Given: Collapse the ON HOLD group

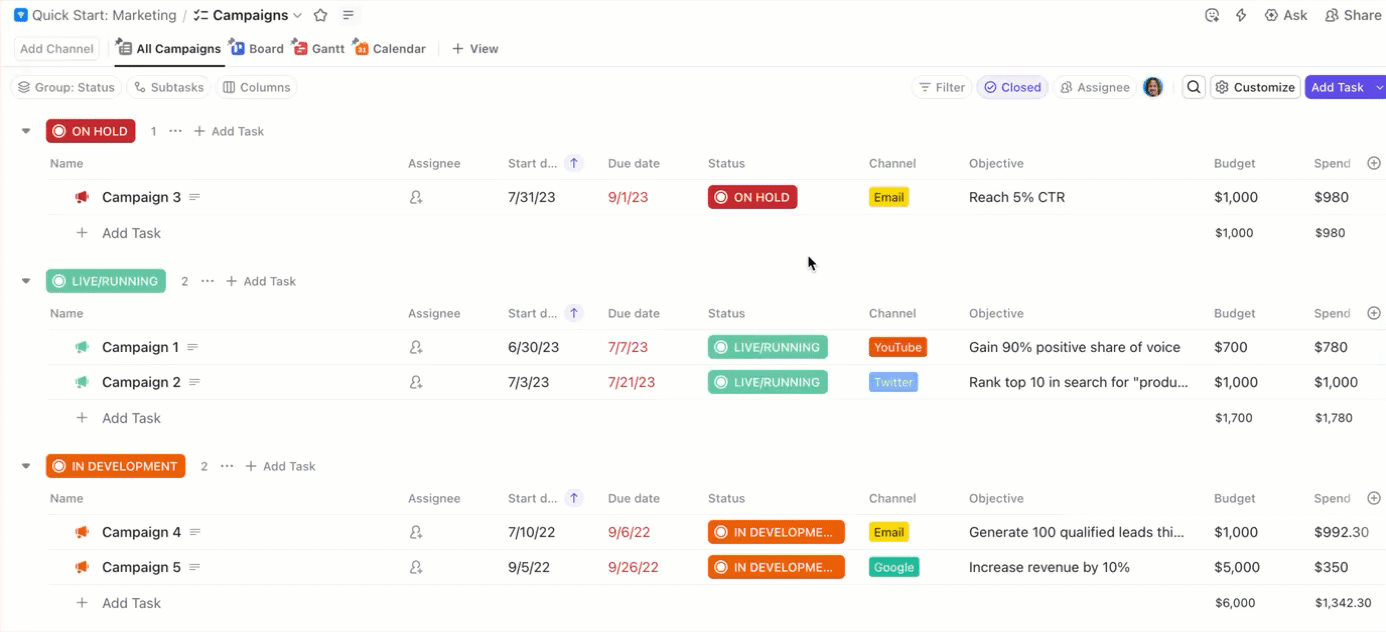Looking at the screenshot, I should tap(25, 130).
